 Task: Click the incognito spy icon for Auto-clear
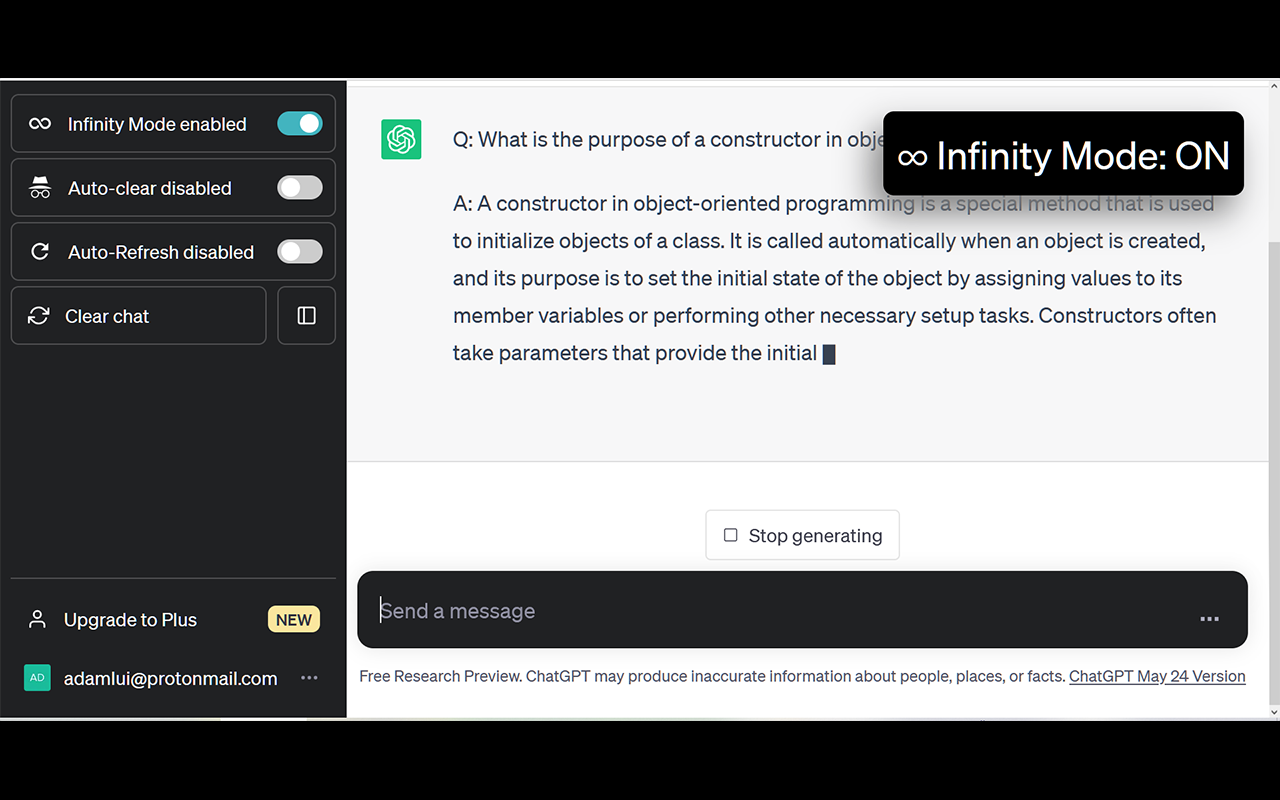point(40,188)
